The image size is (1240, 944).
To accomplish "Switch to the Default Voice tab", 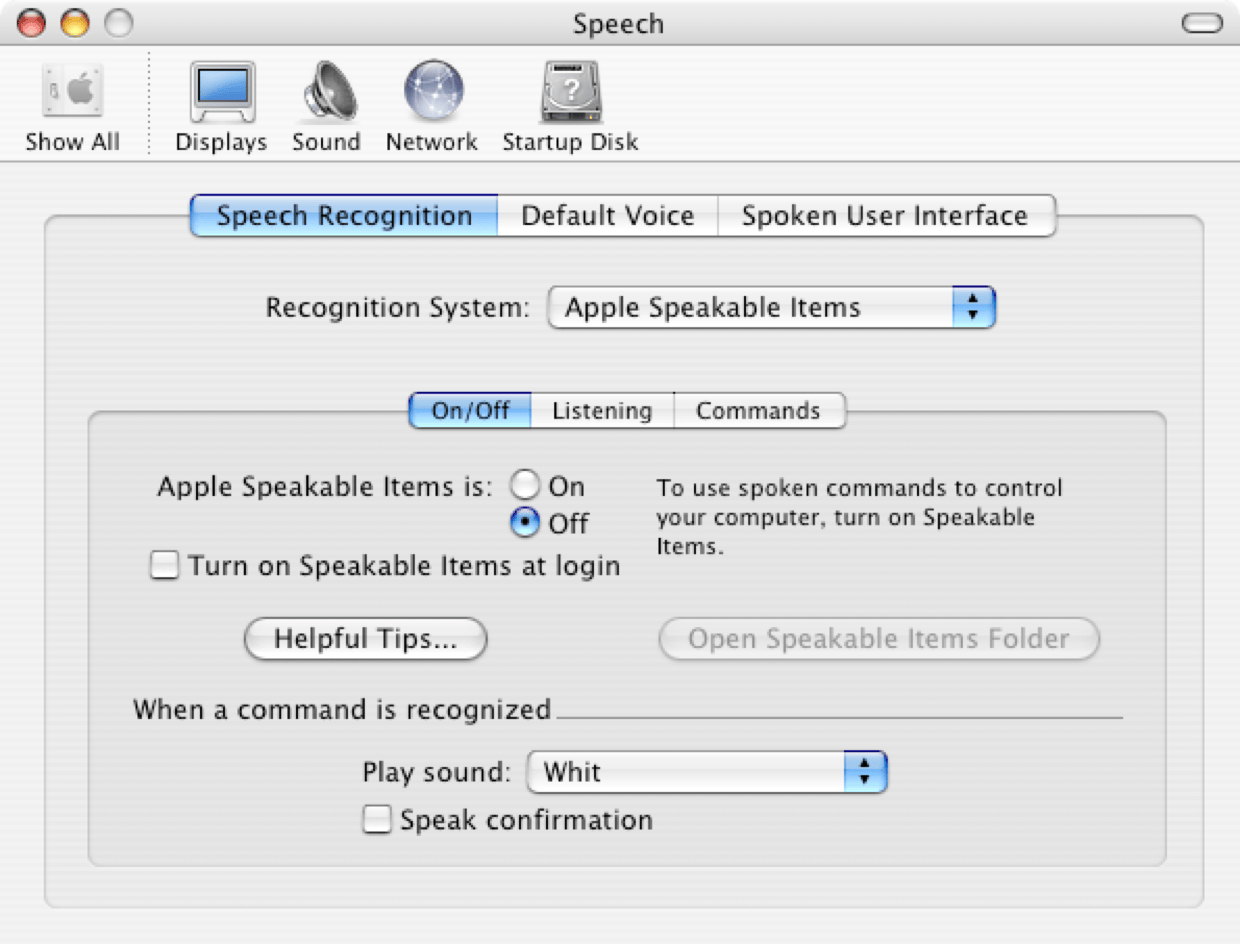I will tap(607, 216).
